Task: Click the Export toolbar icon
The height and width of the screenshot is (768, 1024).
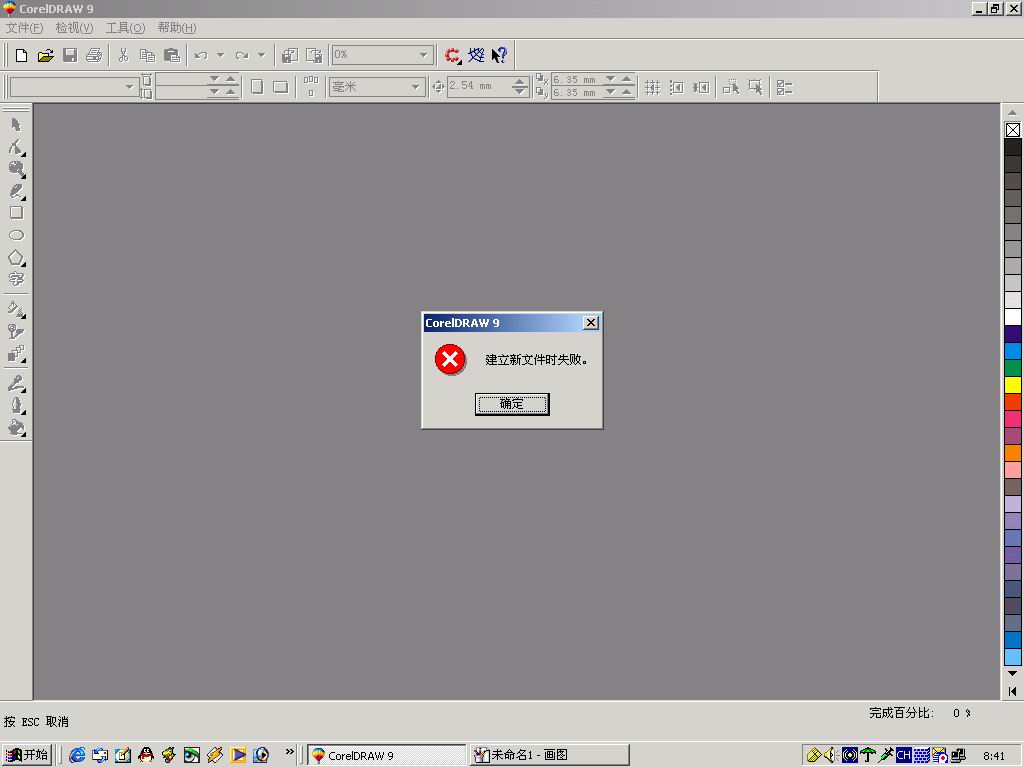Action: (x=314, y=56)
